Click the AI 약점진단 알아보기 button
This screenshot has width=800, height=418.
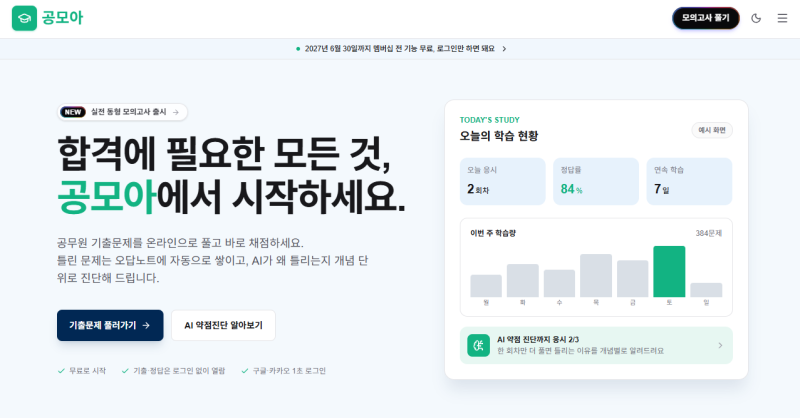click(x=223, y=325)
